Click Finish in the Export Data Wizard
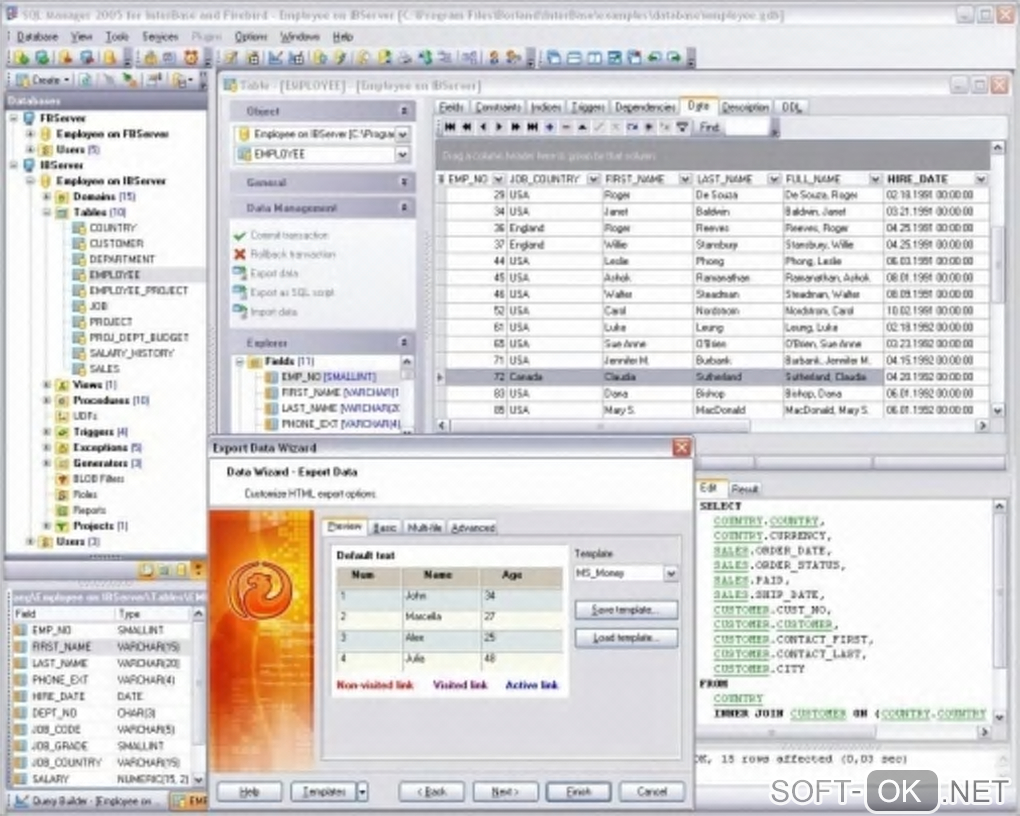The width and height of the screenshot is (1020, 816). [x=578, y=792]
